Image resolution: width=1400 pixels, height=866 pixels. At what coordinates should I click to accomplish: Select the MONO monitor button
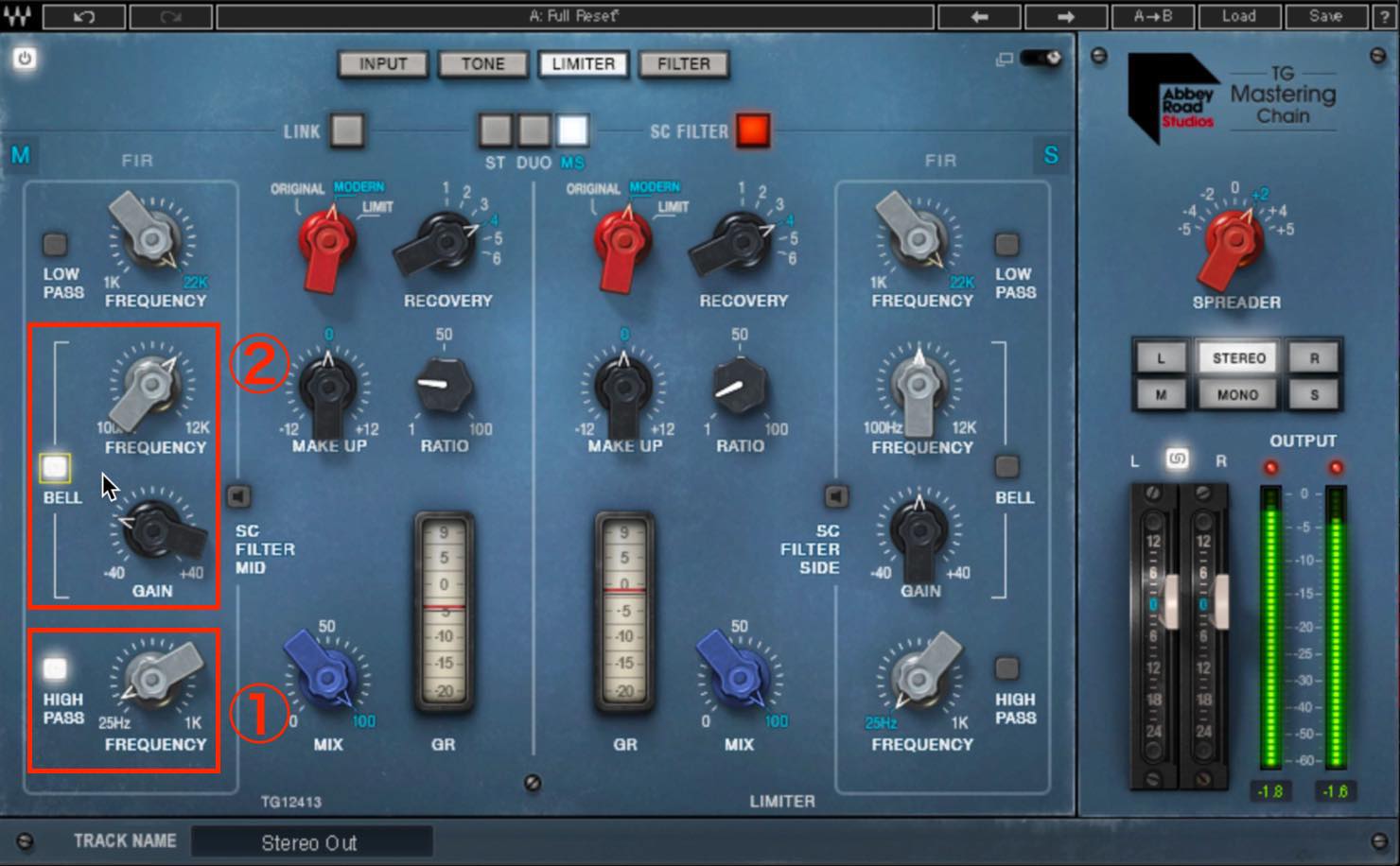tap(1238, 395)
